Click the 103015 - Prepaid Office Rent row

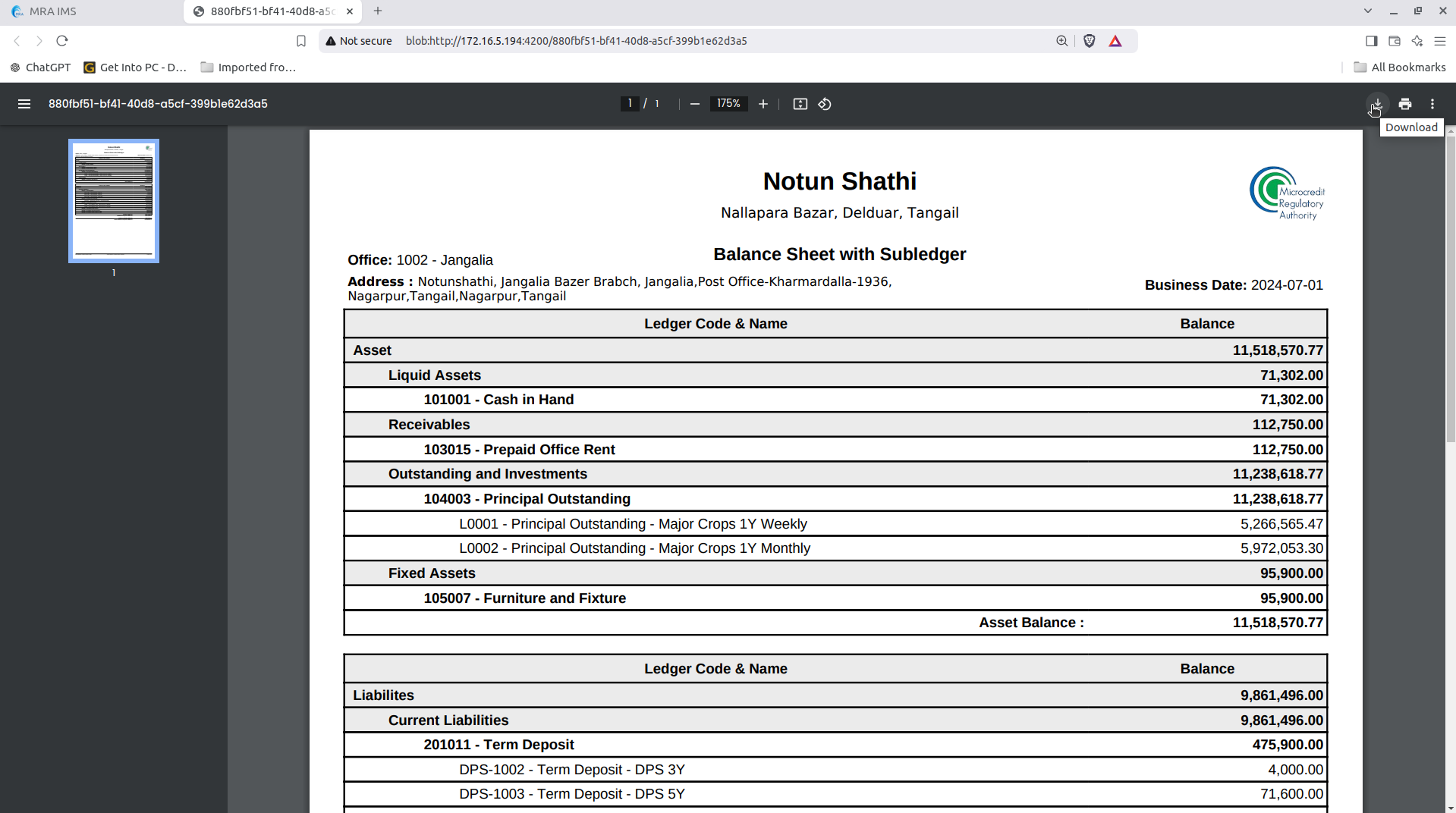[835, 450]
